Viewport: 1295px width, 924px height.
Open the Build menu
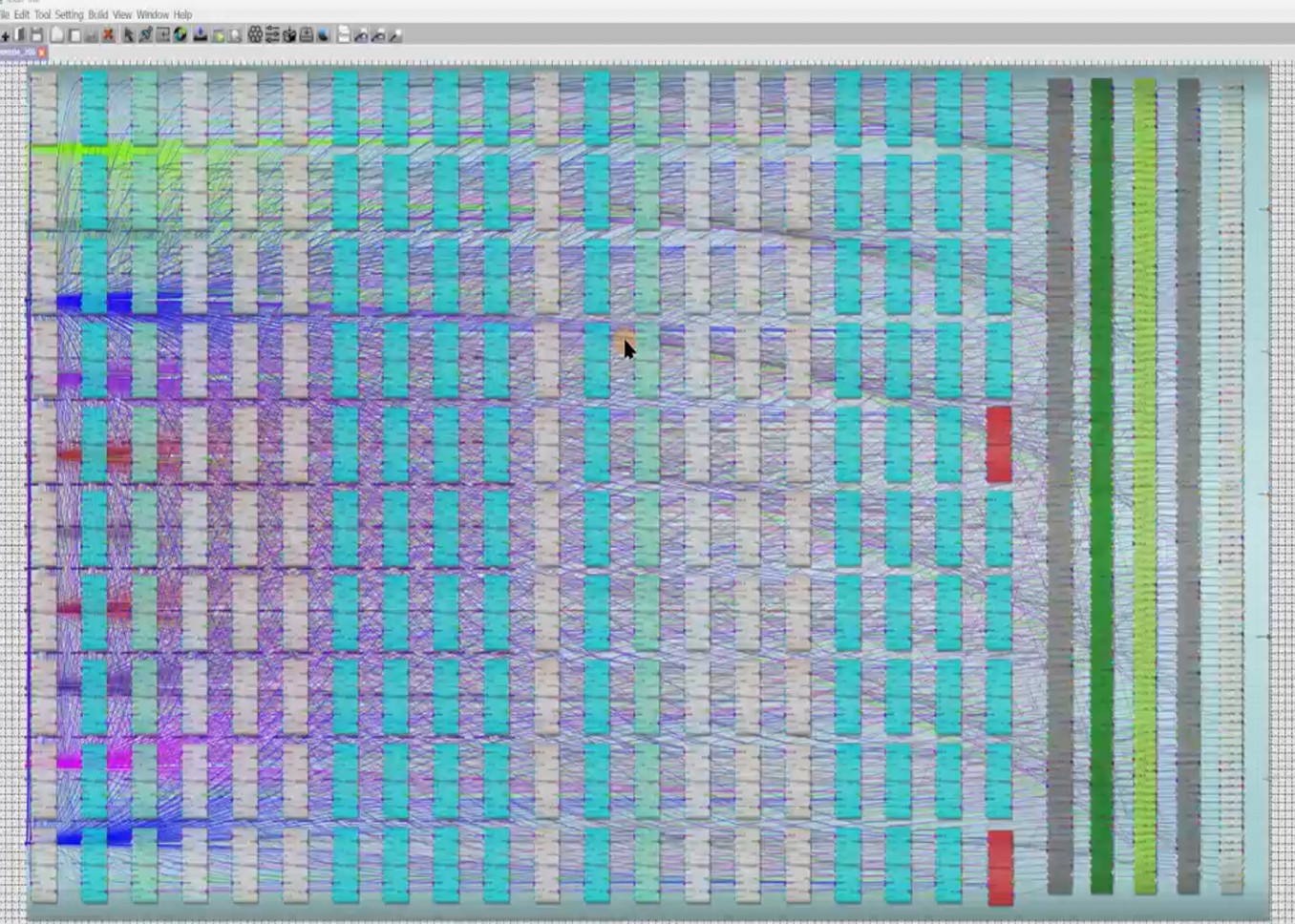tap(98, 15)
